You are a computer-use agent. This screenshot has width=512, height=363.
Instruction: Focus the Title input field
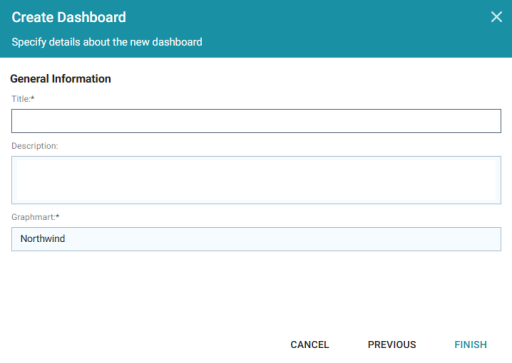click(256, 121)
